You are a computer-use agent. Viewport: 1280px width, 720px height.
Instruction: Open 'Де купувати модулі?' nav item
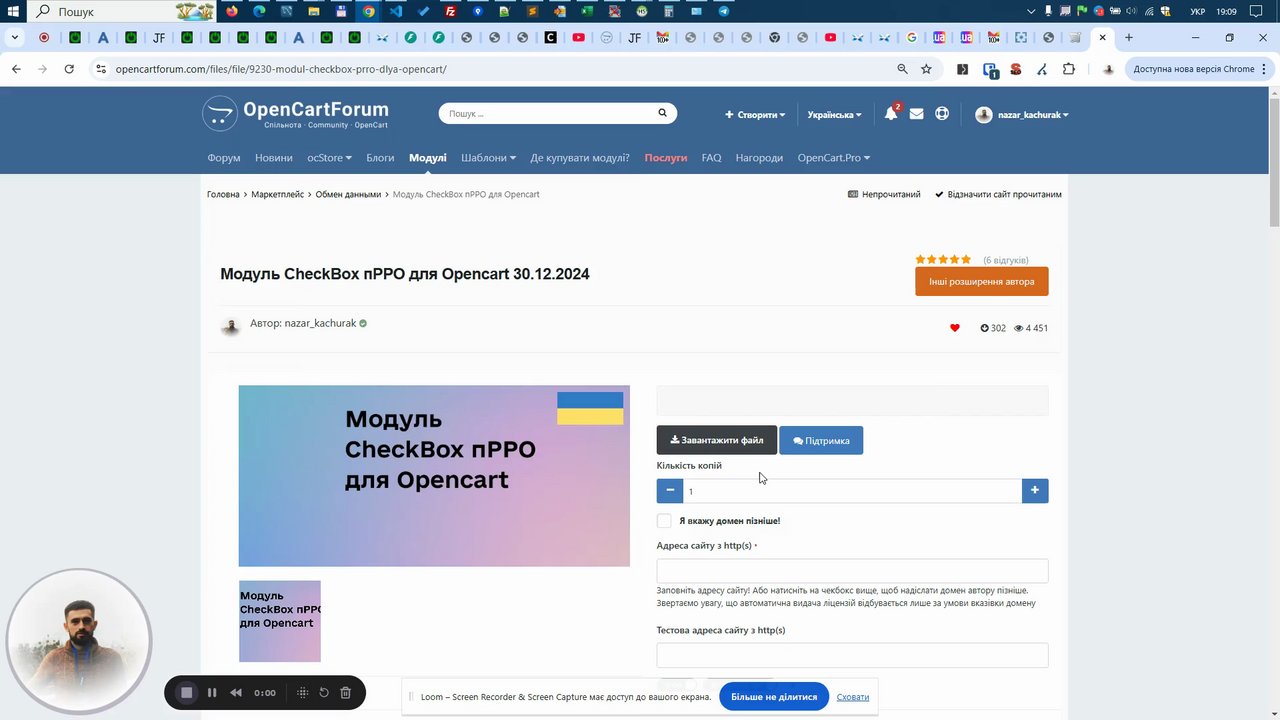coord(580,158)
